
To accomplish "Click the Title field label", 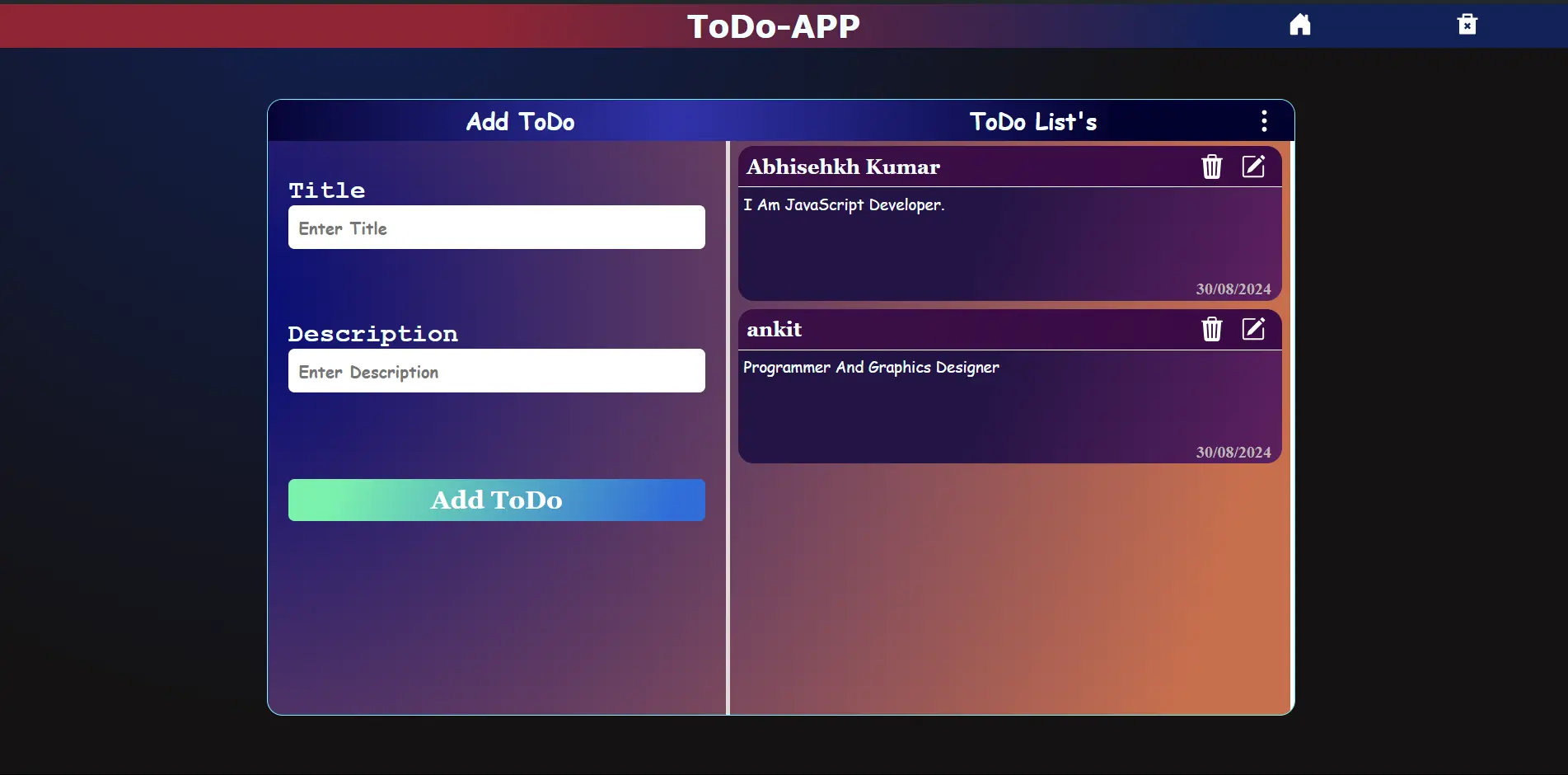I will tap(326, 190).
